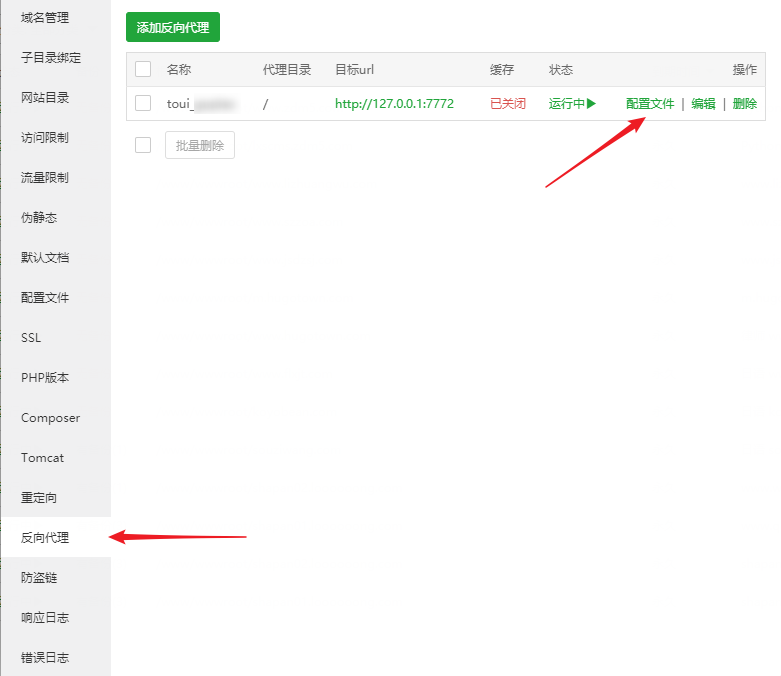Click the '/' proxy directory cell

coord(265,104)
